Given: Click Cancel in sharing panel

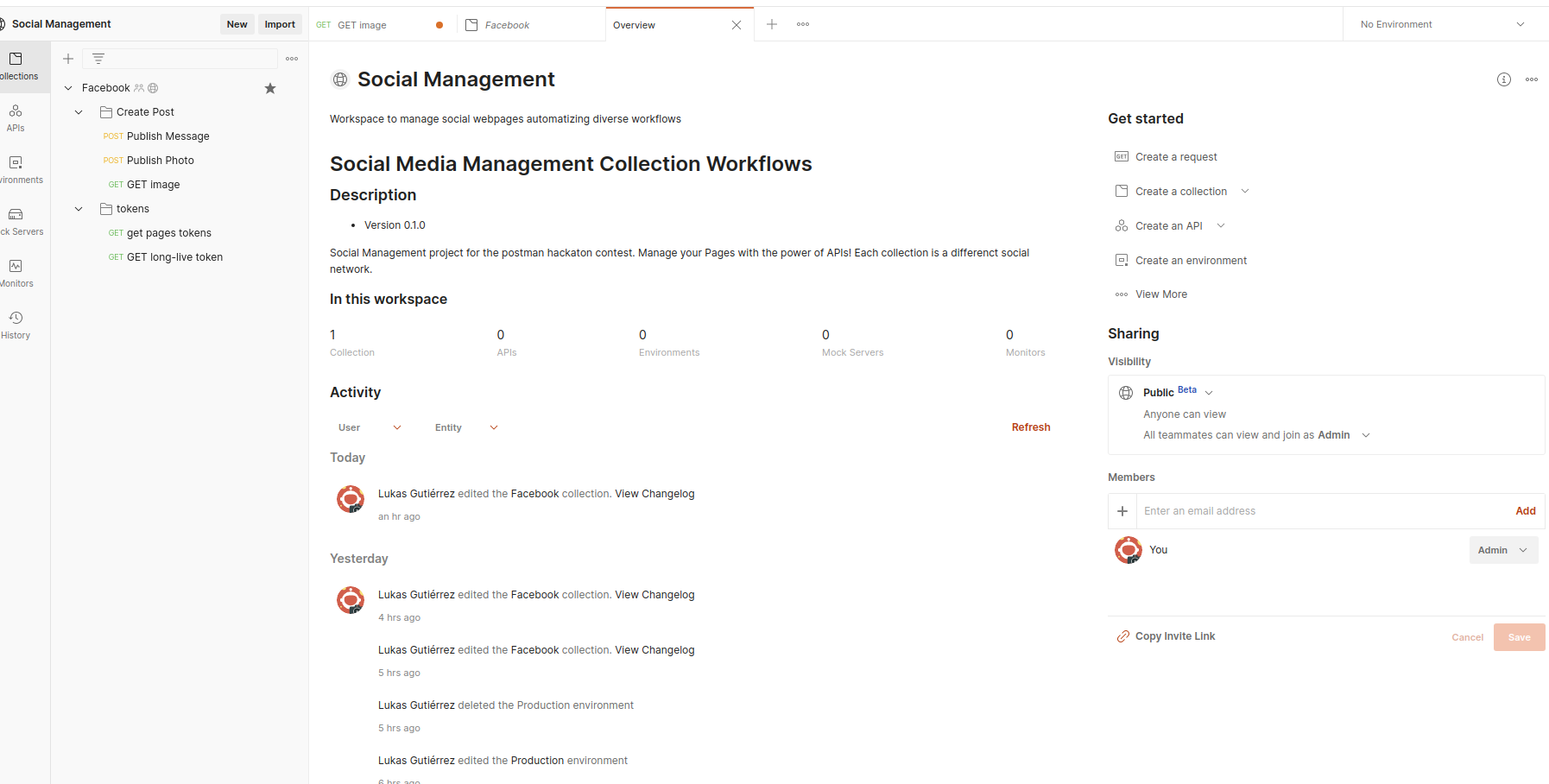Looking at the screenshot, I should 1467,637.
